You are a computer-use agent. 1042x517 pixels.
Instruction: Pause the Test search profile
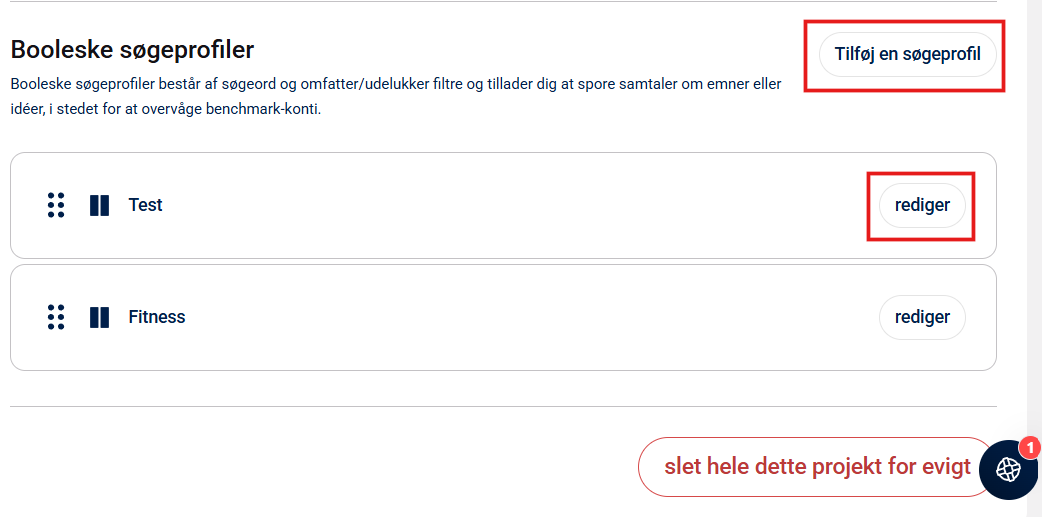click(x=99, y=205)
